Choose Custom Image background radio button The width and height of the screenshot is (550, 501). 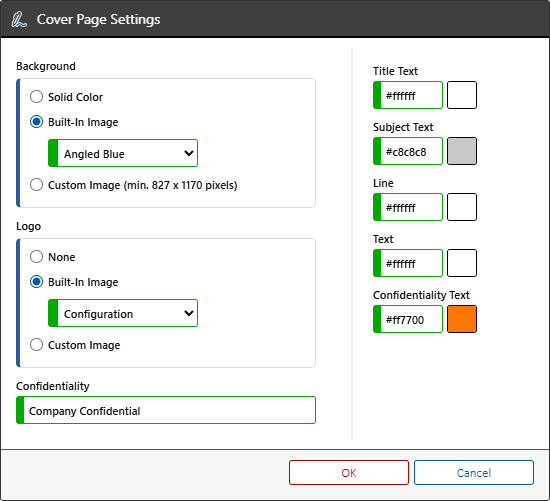pos(36,185)
